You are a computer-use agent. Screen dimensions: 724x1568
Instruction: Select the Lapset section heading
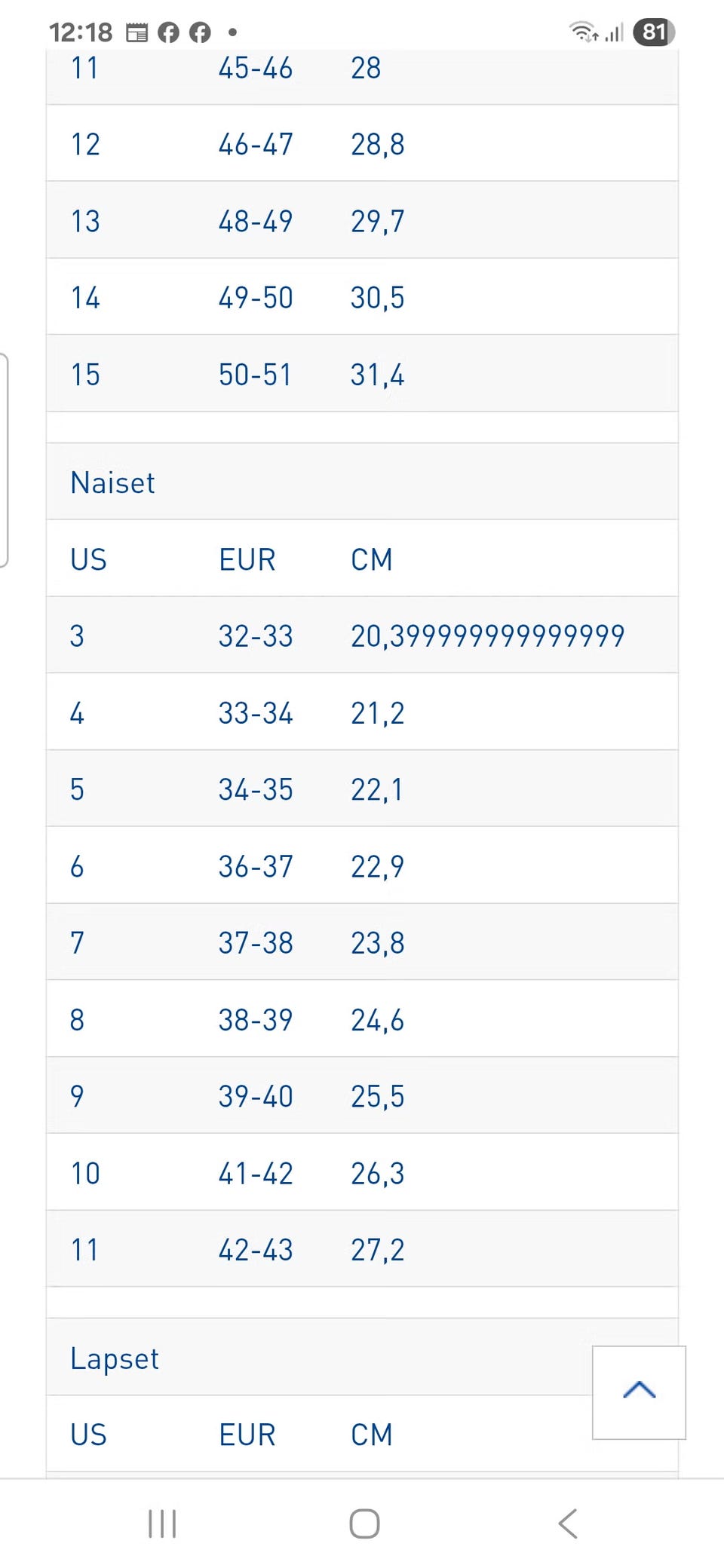[x=115, y=1358]
